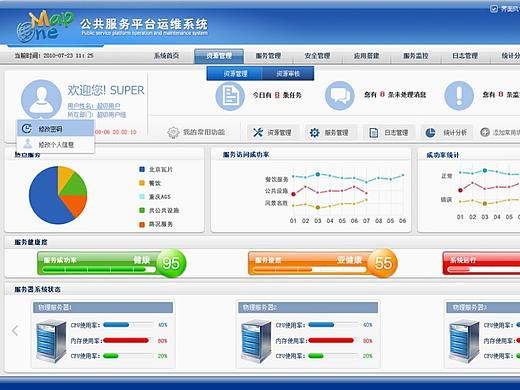The width and height of the screenshot is (520, 390).
Task: Click the light blue 重庆AGS legend swatch
Action: [142, 197]
